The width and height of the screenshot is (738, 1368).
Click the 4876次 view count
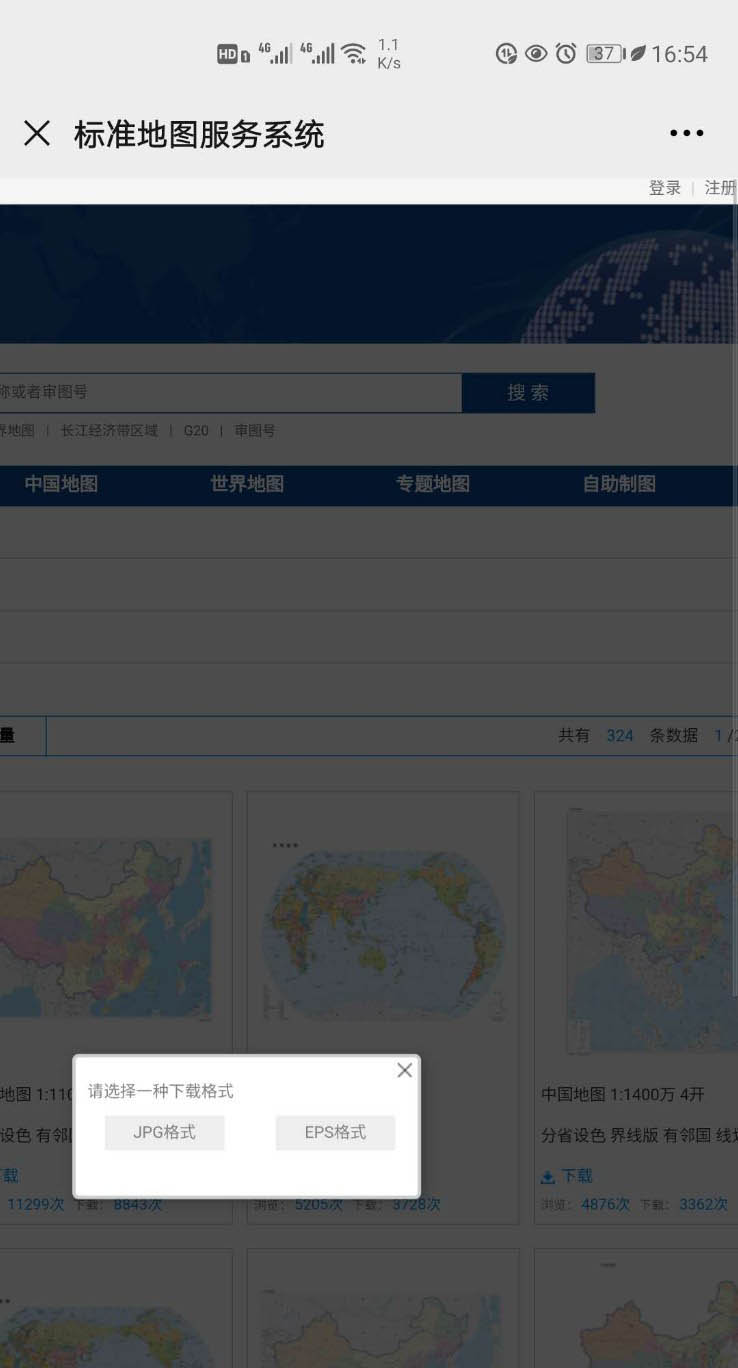click(606, 1205)
